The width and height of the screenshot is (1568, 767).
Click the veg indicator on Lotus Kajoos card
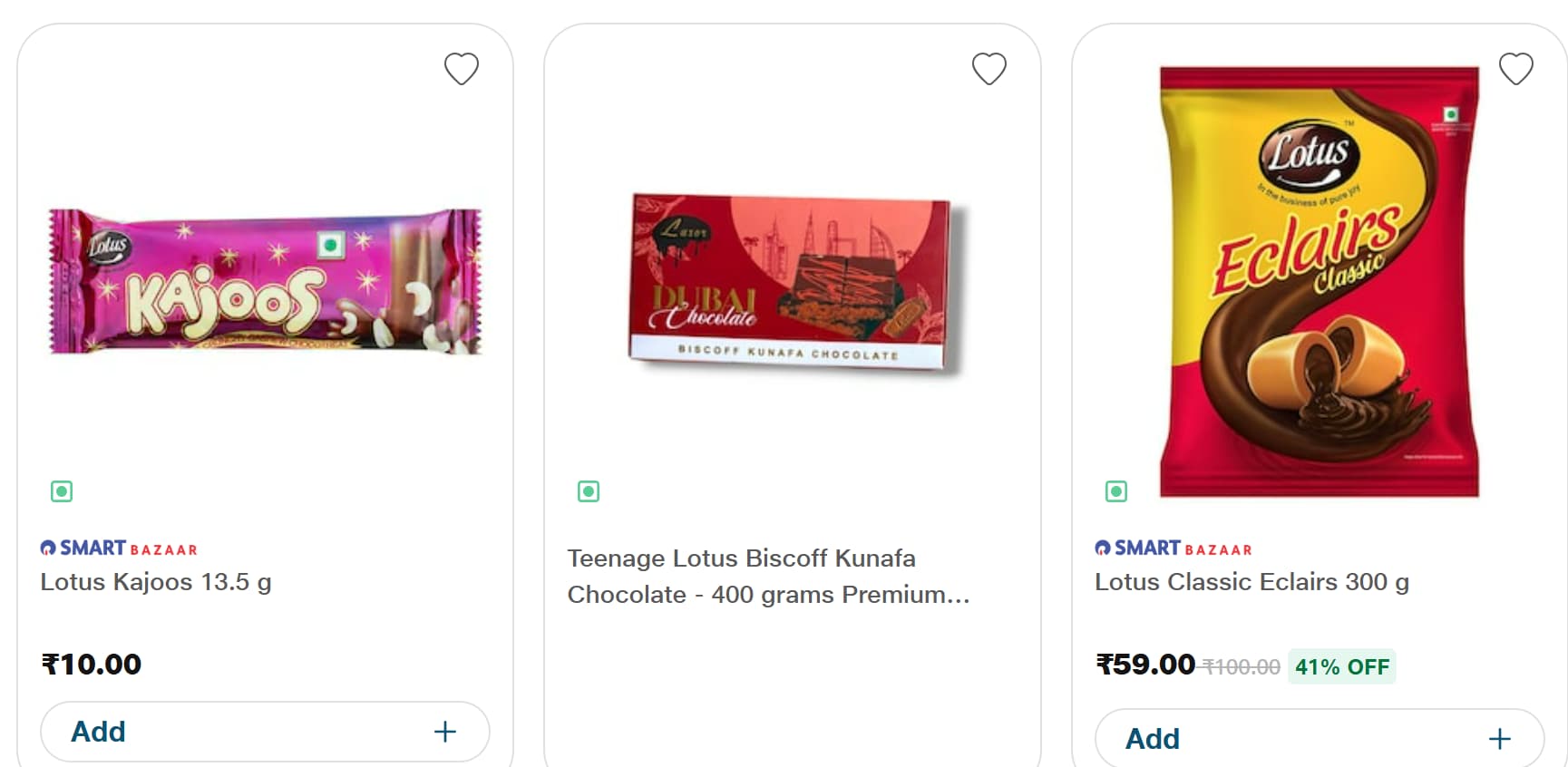coord(62,491)
